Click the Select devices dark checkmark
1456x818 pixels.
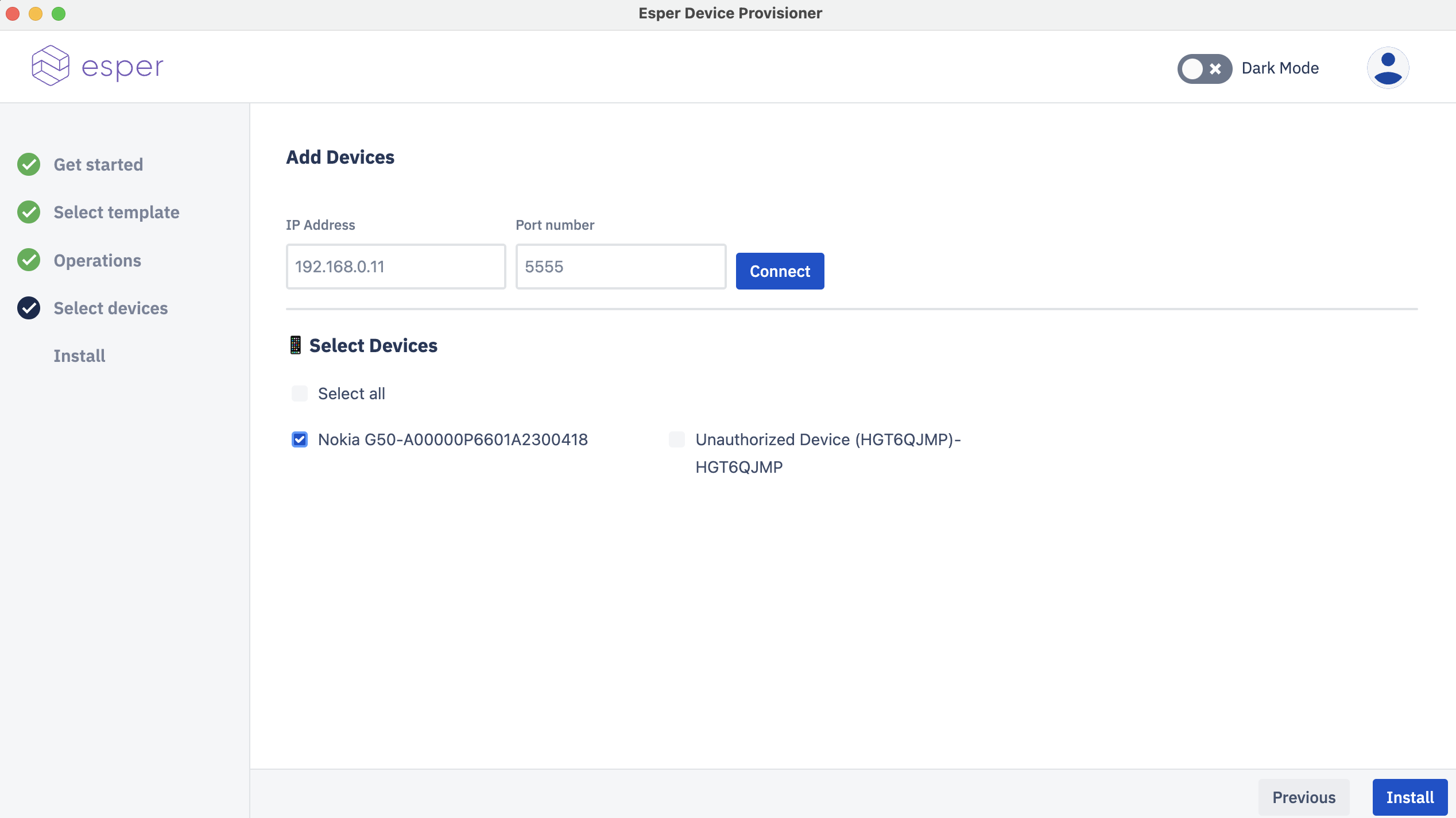pyautogui.click(x=29, y=308)
